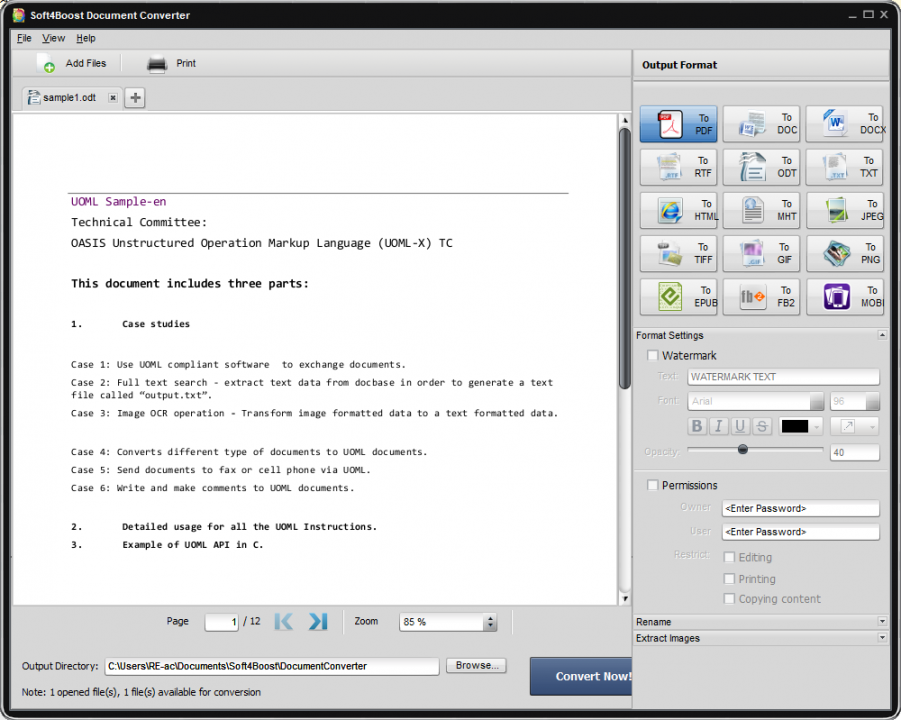Choose To DOC output format

pos(761,124)
